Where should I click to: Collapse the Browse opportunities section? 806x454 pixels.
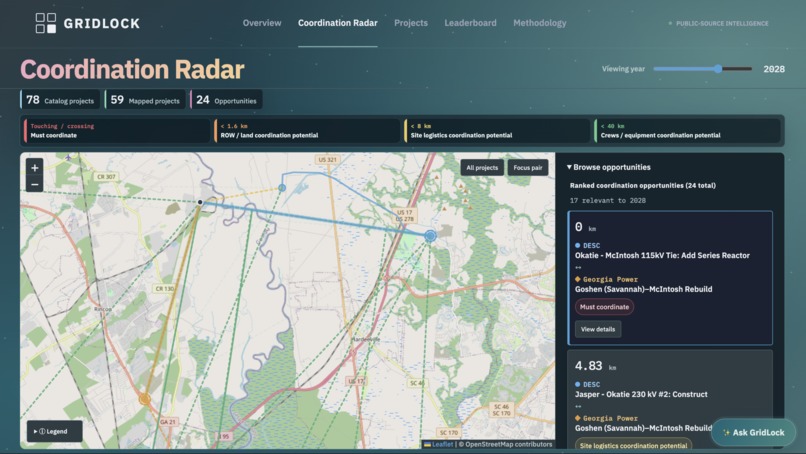click(609, 167)
